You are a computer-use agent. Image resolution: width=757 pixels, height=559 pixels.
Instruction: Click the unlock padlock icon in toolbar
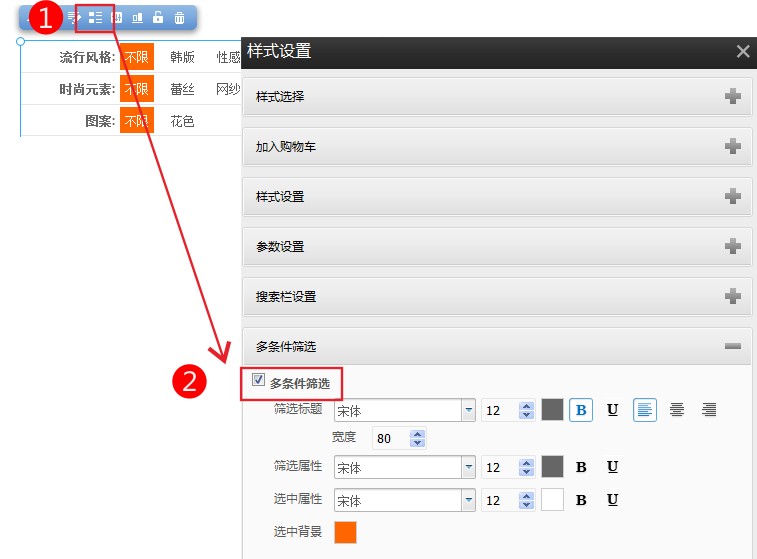(x=158, y=17)
